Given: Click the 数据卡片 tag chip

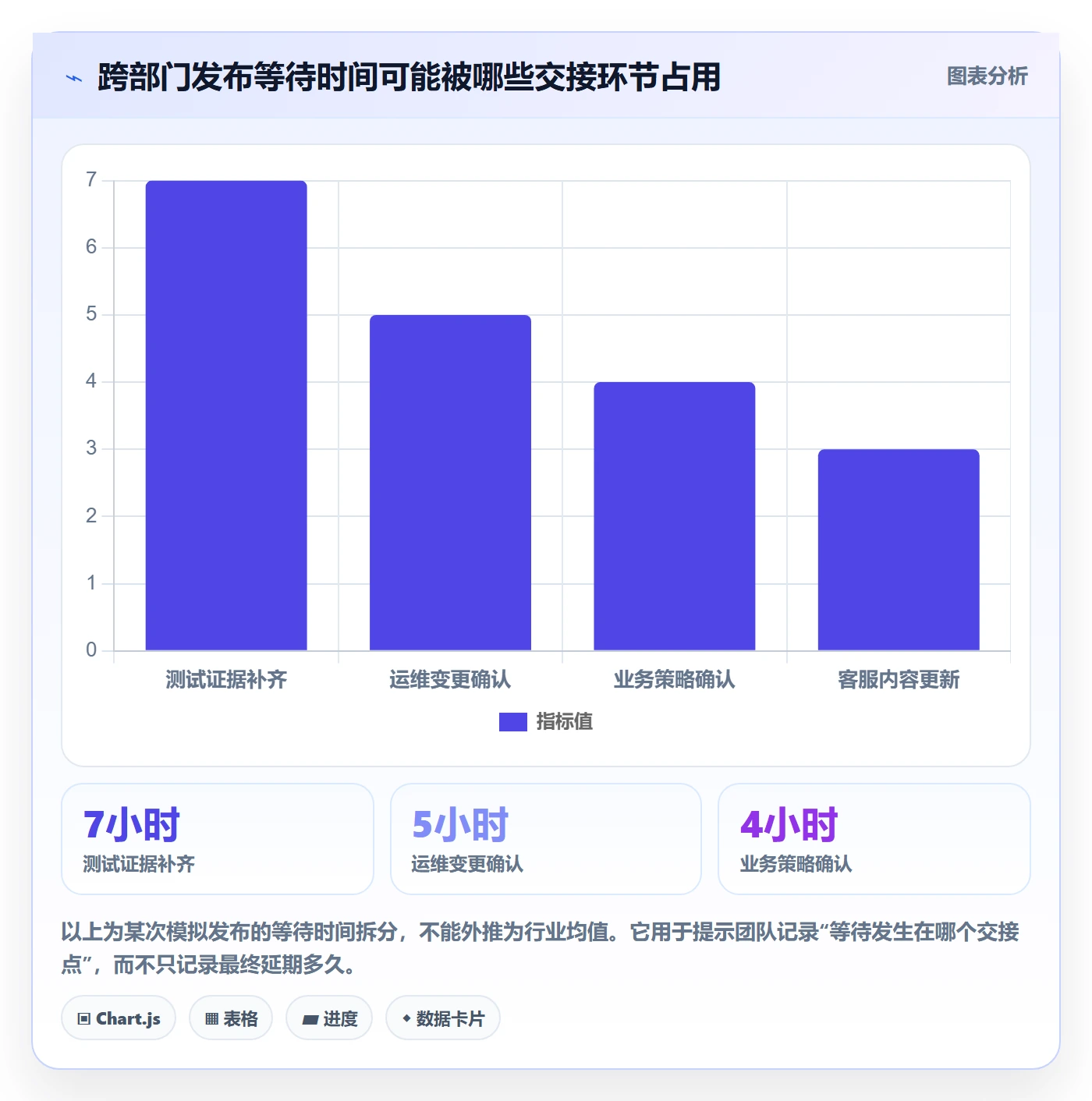Looking at the screenshot, I should pyautogui.click(x=443, y=1018).
